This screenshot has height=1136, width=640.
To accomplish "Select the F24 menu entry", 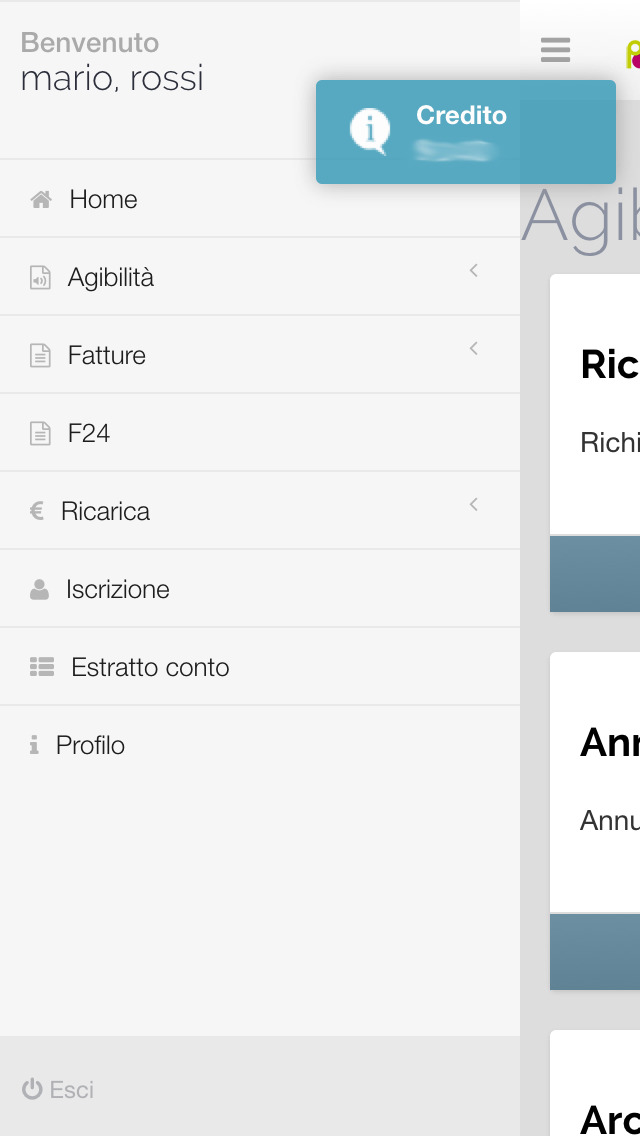I will (x=89, y=434).
